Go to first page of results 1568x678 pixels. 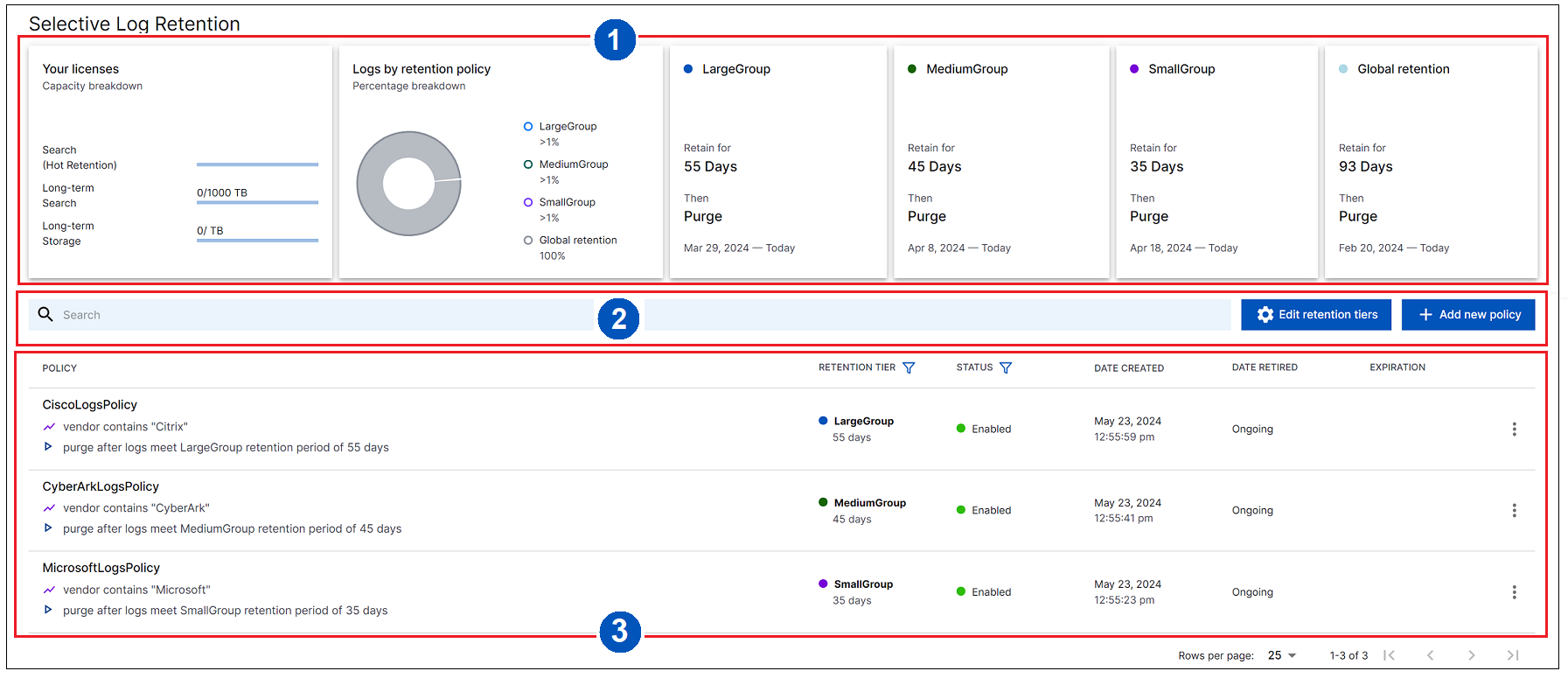click(1389, 655)
